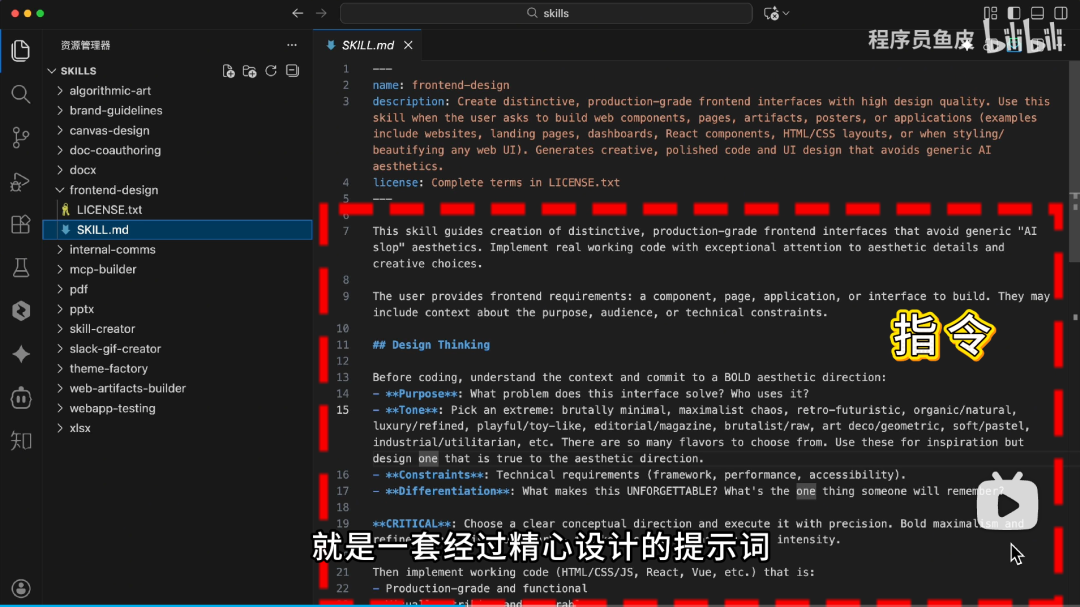Refresh the Explorer file list
1080x607 pixels.
pos(272,71)
